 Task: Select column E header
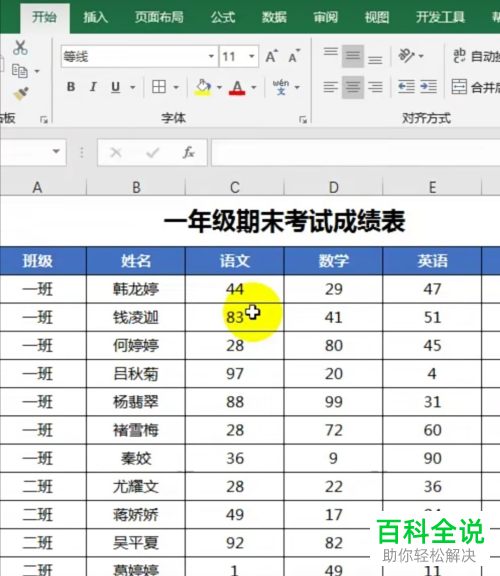[x=432, y=187]
